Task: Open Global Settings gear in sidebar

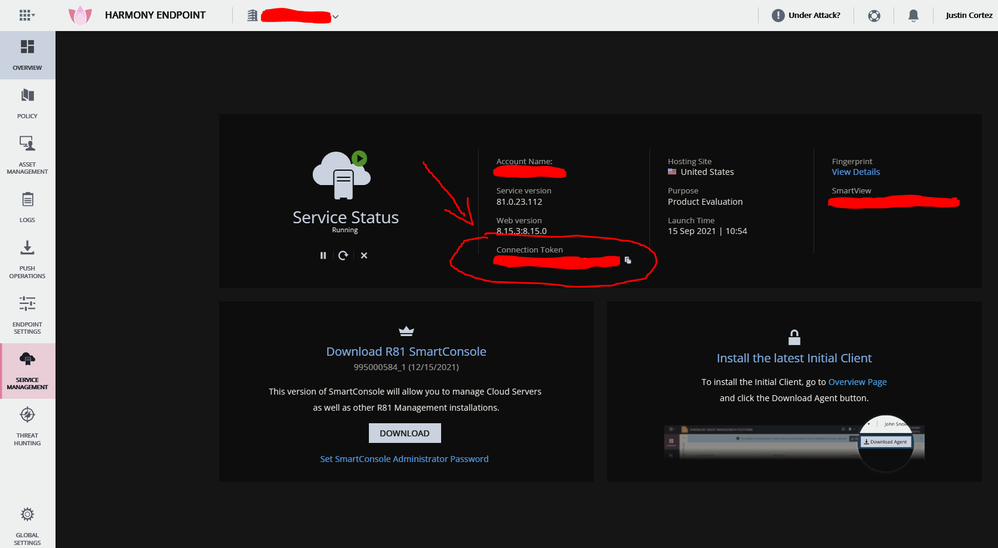Action: coord(27,525)
